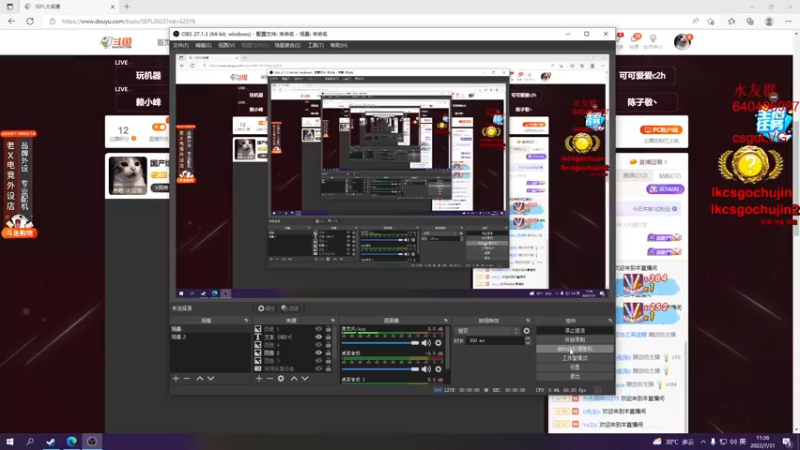Image resolution: width=800 pixels, height=450 pixels.
Task: Open the OBS Edit menu
Action: pos(203,45)
